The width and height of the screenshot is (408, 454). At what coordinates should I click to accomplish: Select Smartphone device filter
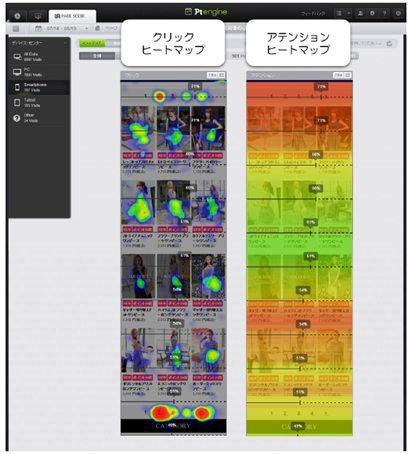coord(39,87)
